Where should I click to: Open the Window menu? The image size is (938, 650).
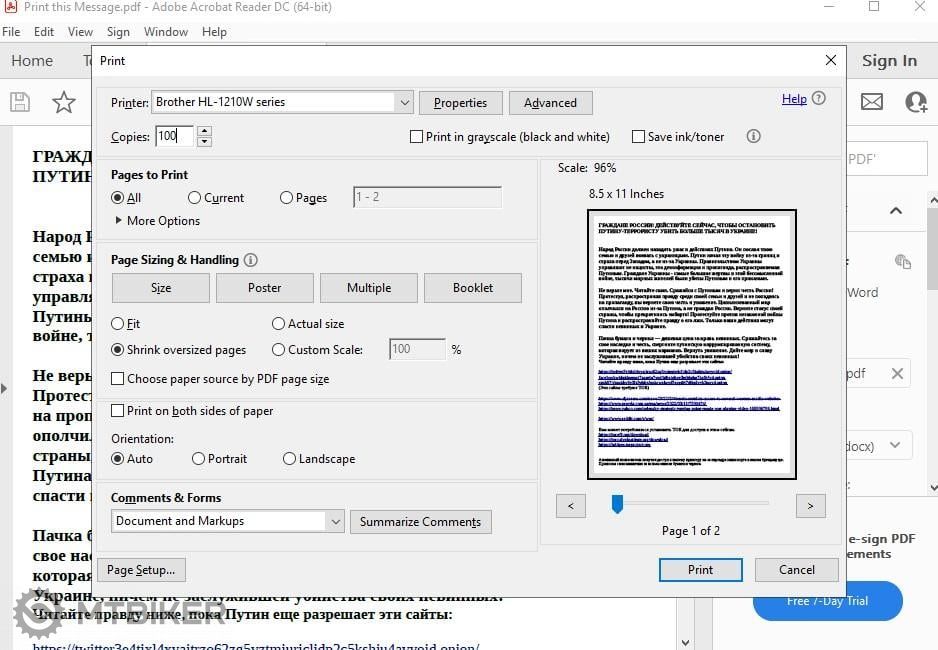[165, 32]
